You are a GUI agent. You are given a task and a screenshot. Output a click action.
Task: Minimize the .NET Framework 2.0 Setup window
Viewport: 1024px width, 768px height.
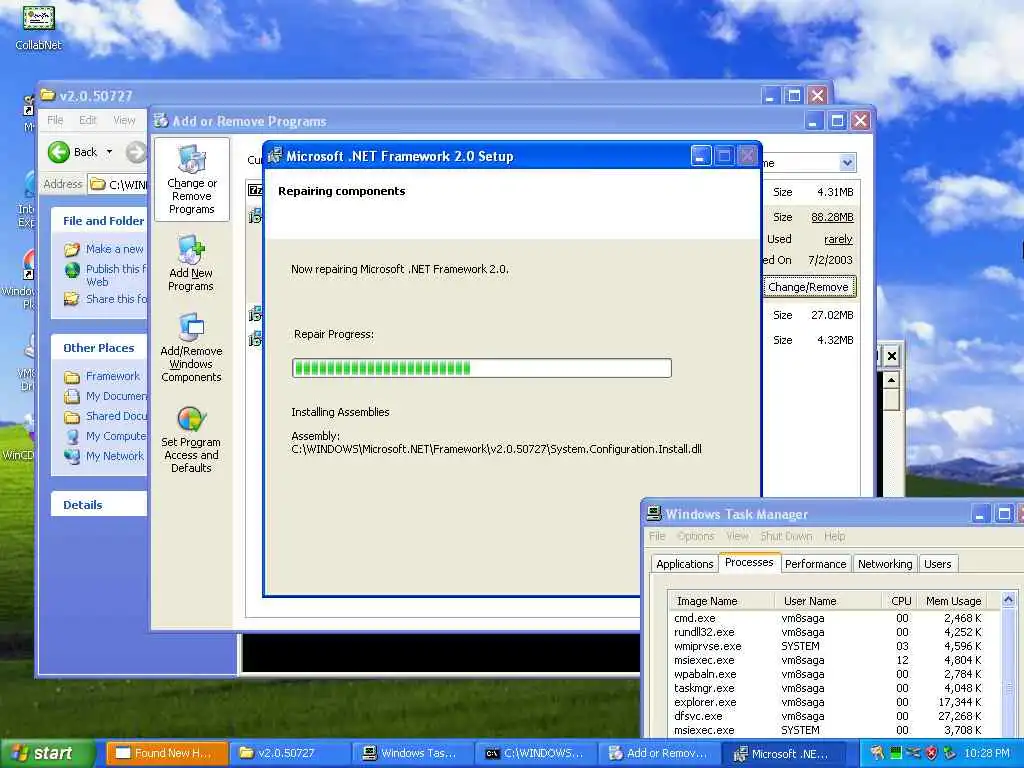(x=701, y=156)
